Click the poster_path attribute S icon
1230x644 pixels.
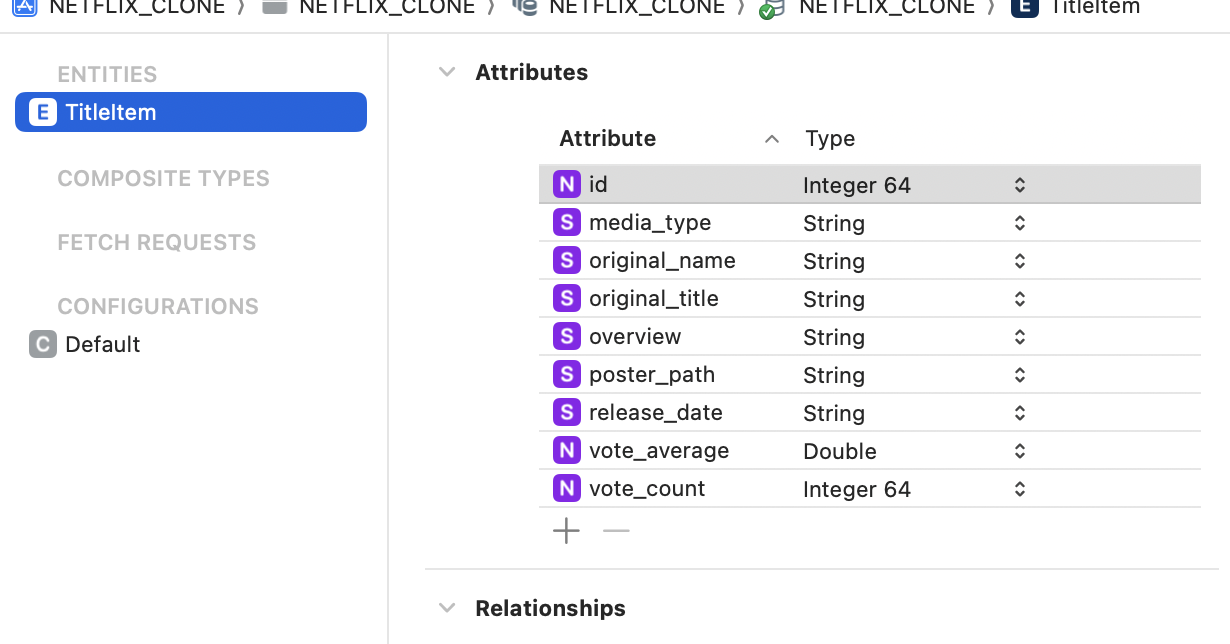coord(567,374)
